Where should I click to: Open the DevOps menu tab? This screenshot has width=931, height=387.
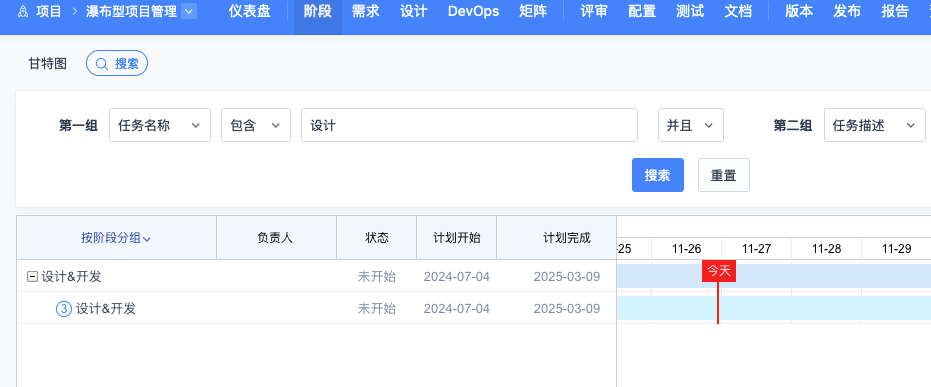pyautogui.click(x=473, y=11)
